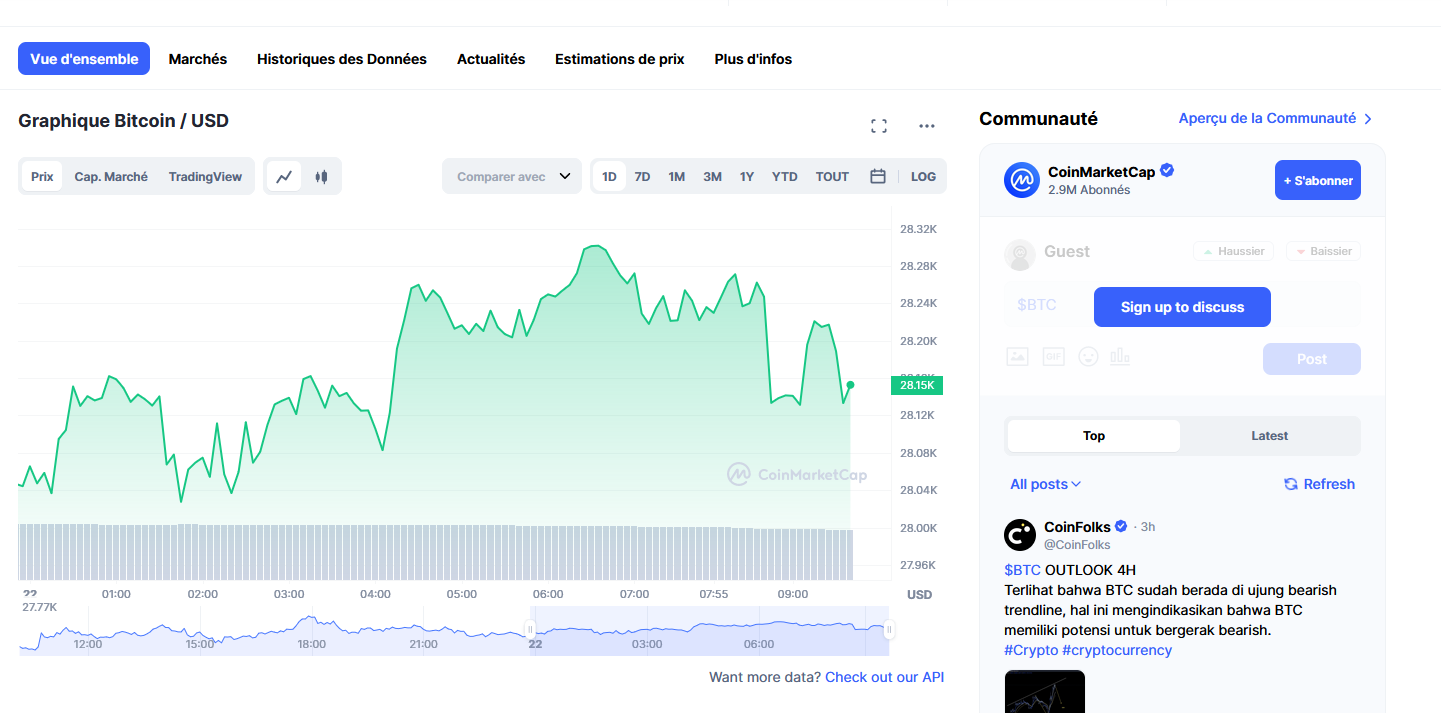Click the Guest profile avatar

pyautogui.click(x=1020, y=255)
